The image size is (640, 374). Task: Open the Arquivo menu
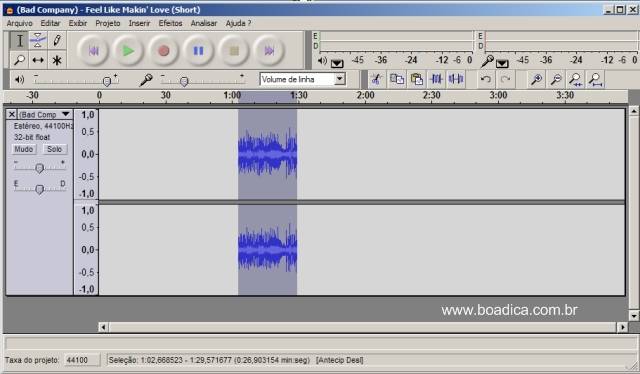tap(19, 23)
